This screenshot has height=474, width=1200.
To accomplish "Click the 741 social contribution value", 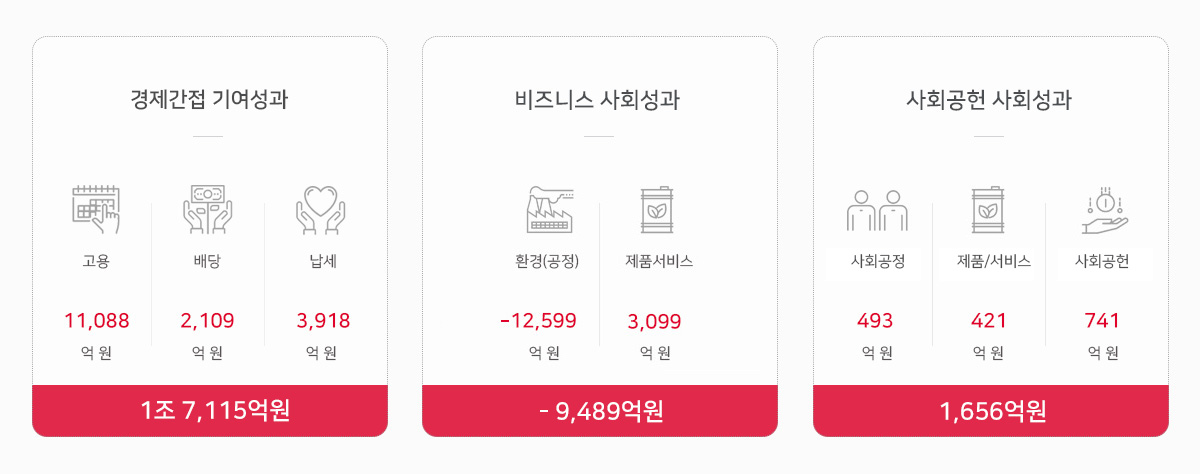I will (x=1102, y=321).
